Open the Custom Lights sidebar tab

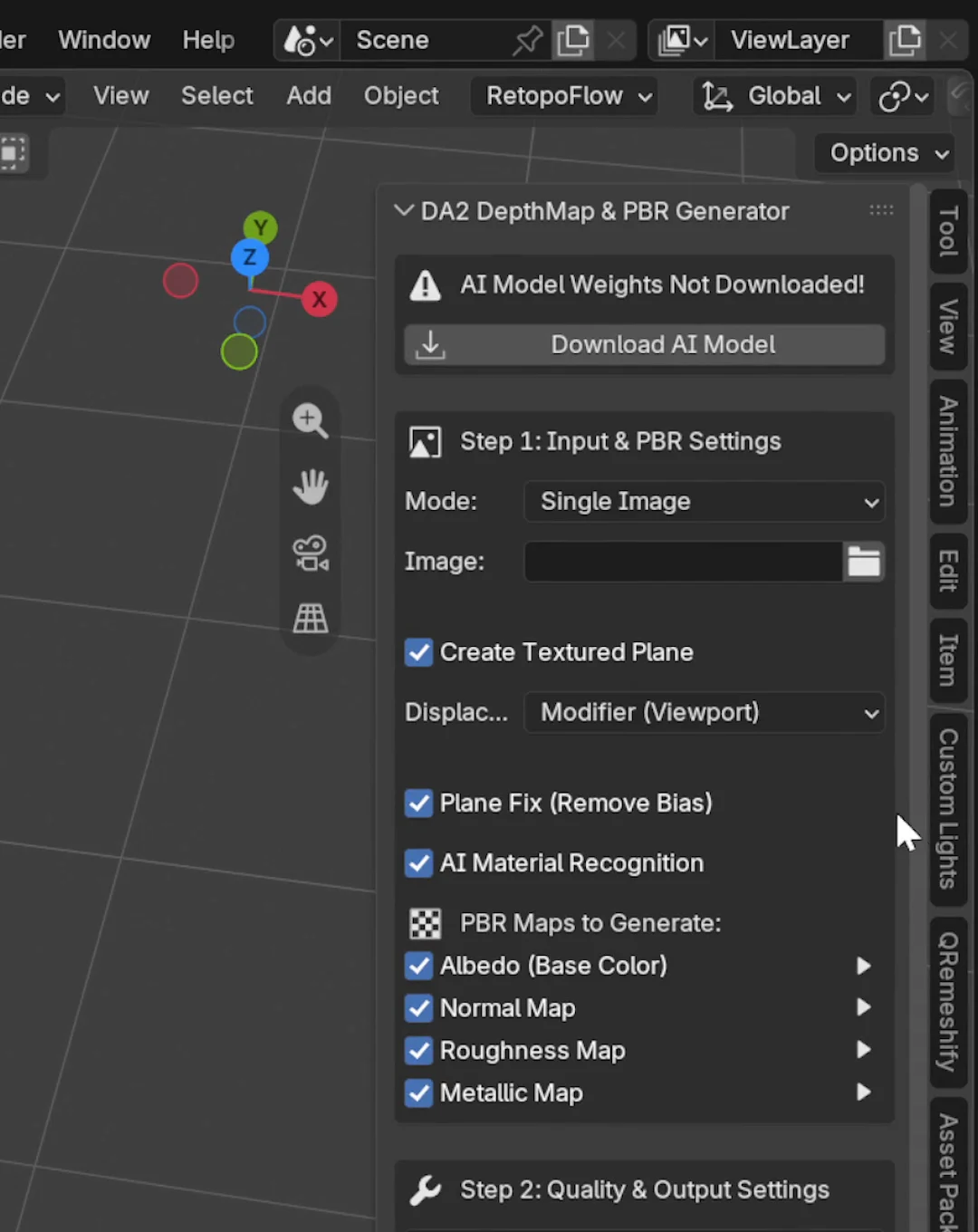pyautogui.click(x=948, y=809)
